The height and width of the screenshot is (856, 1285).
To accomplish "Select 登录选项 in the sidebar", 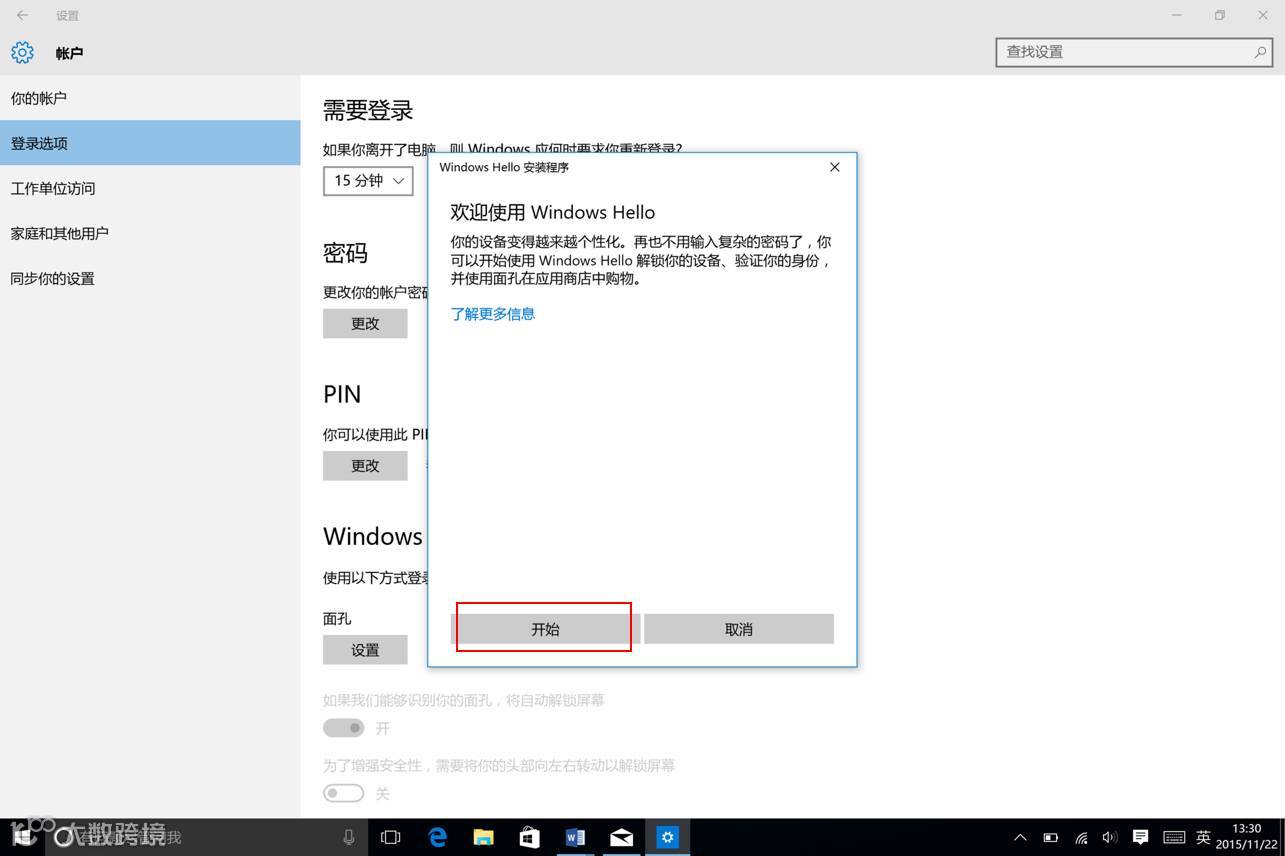I will pyautogui.click(x=150, y=143).
